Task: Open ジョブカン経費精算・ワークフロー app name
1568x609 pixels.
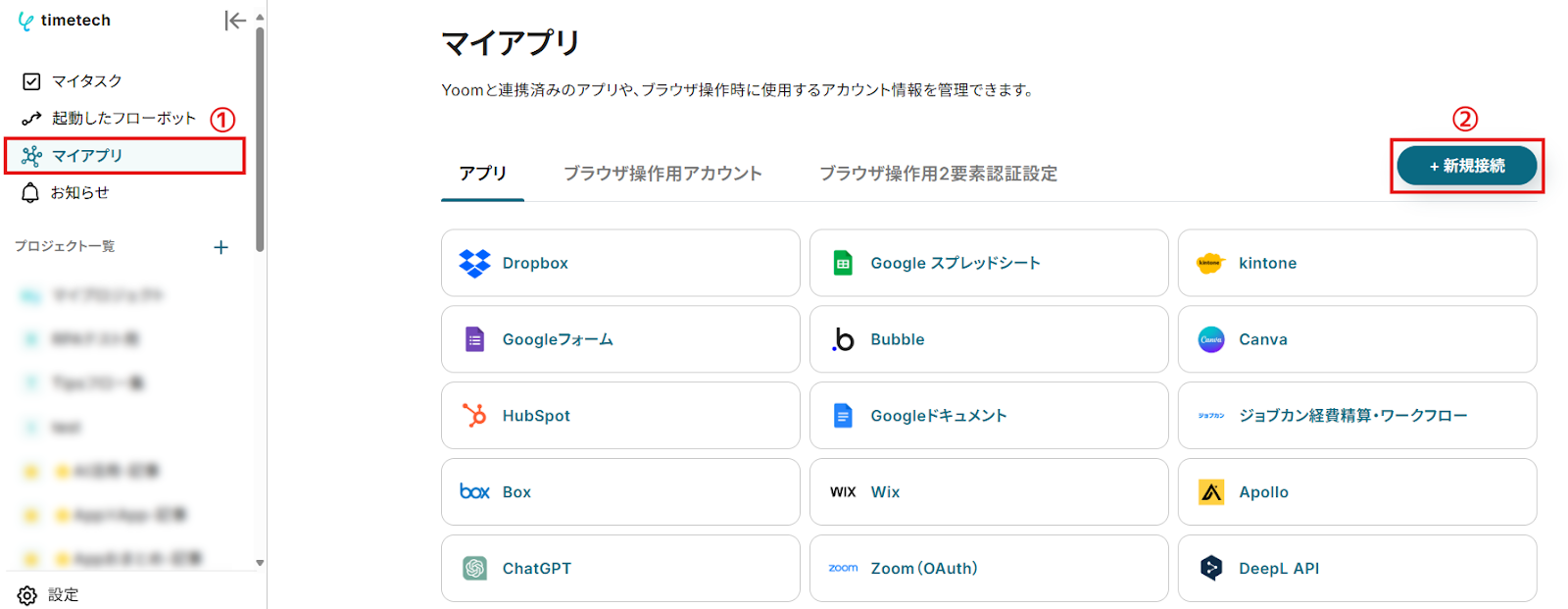Action: 1353,416
